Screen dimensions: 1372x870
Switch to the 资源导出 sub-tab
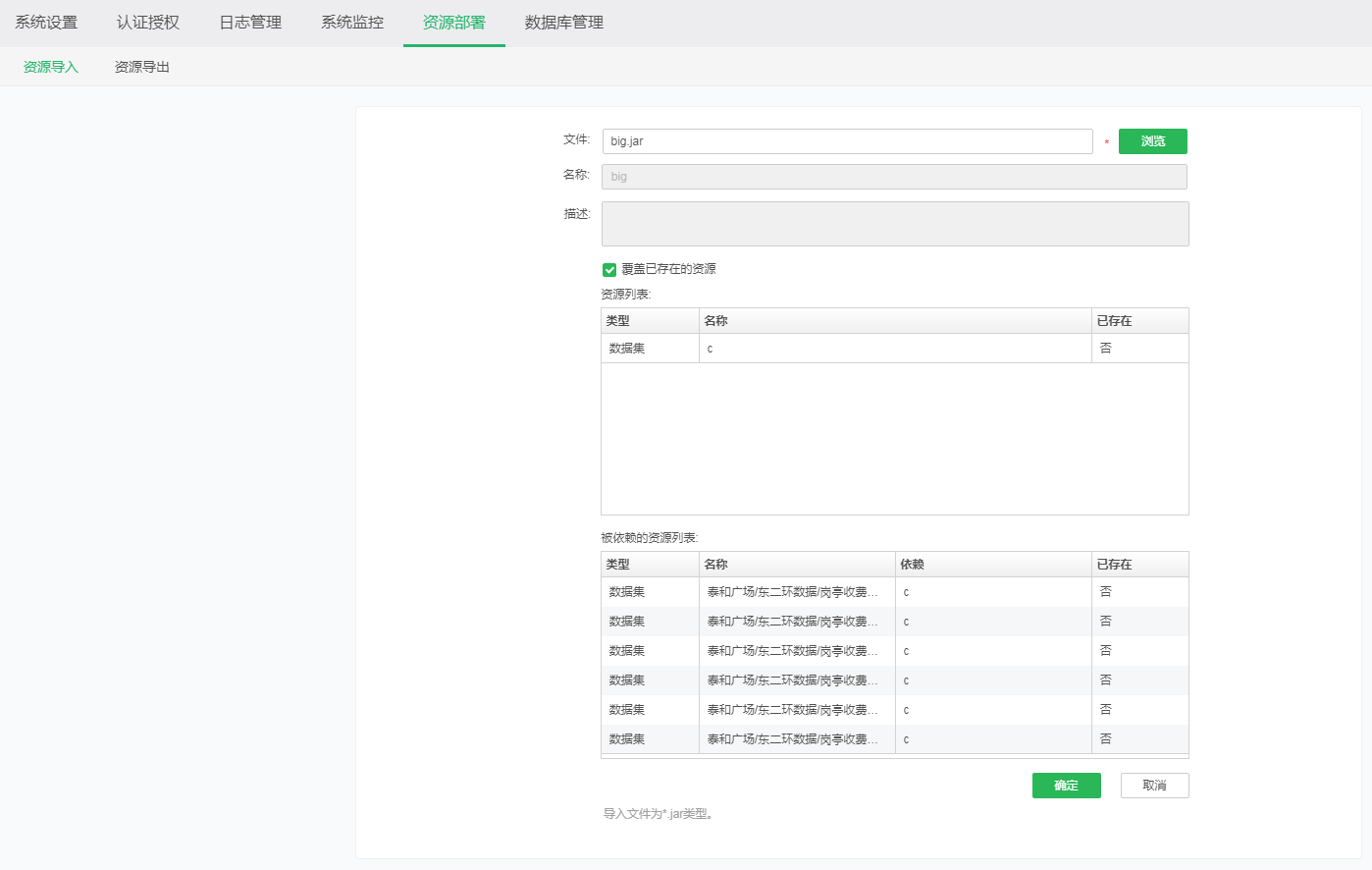(142, 67)
